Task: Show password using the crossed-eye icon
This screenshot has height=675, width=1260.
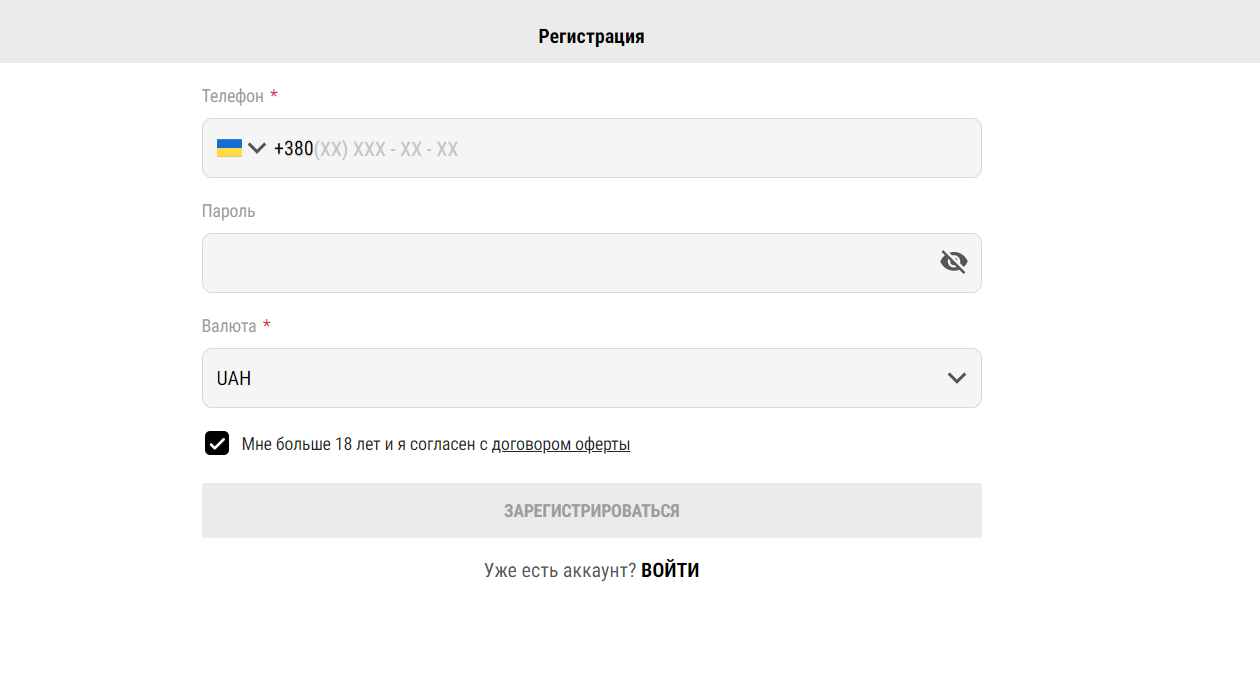Action: point(954,262)
